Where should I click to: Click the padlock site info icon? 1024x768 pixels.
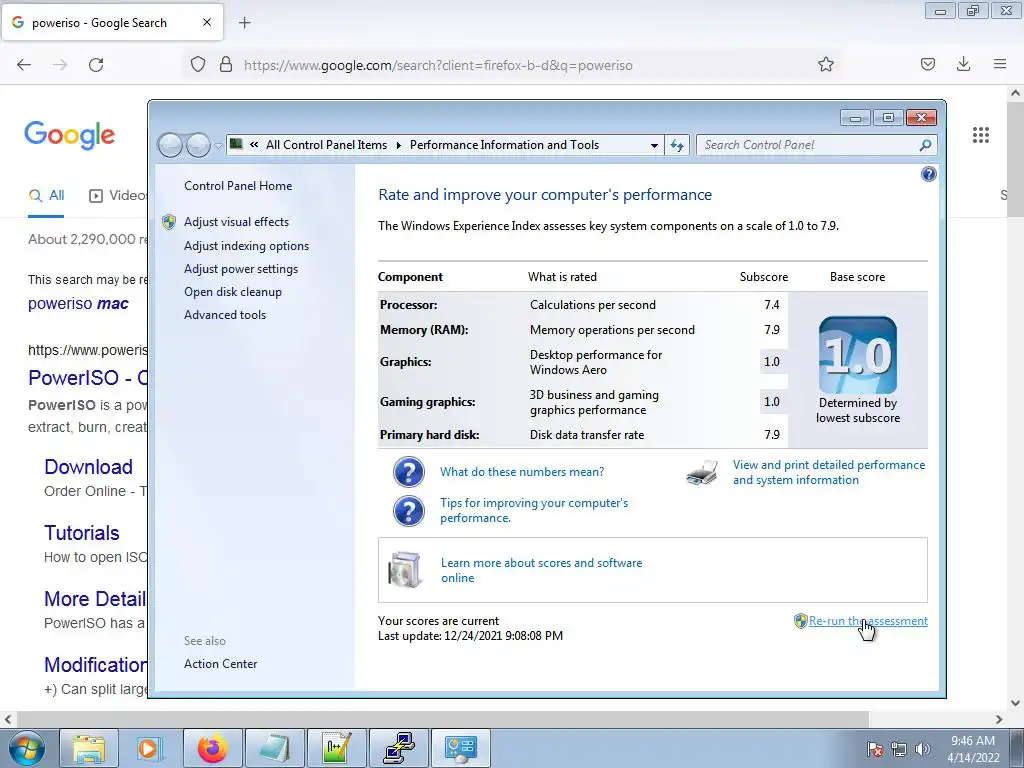tap(226, 65)
